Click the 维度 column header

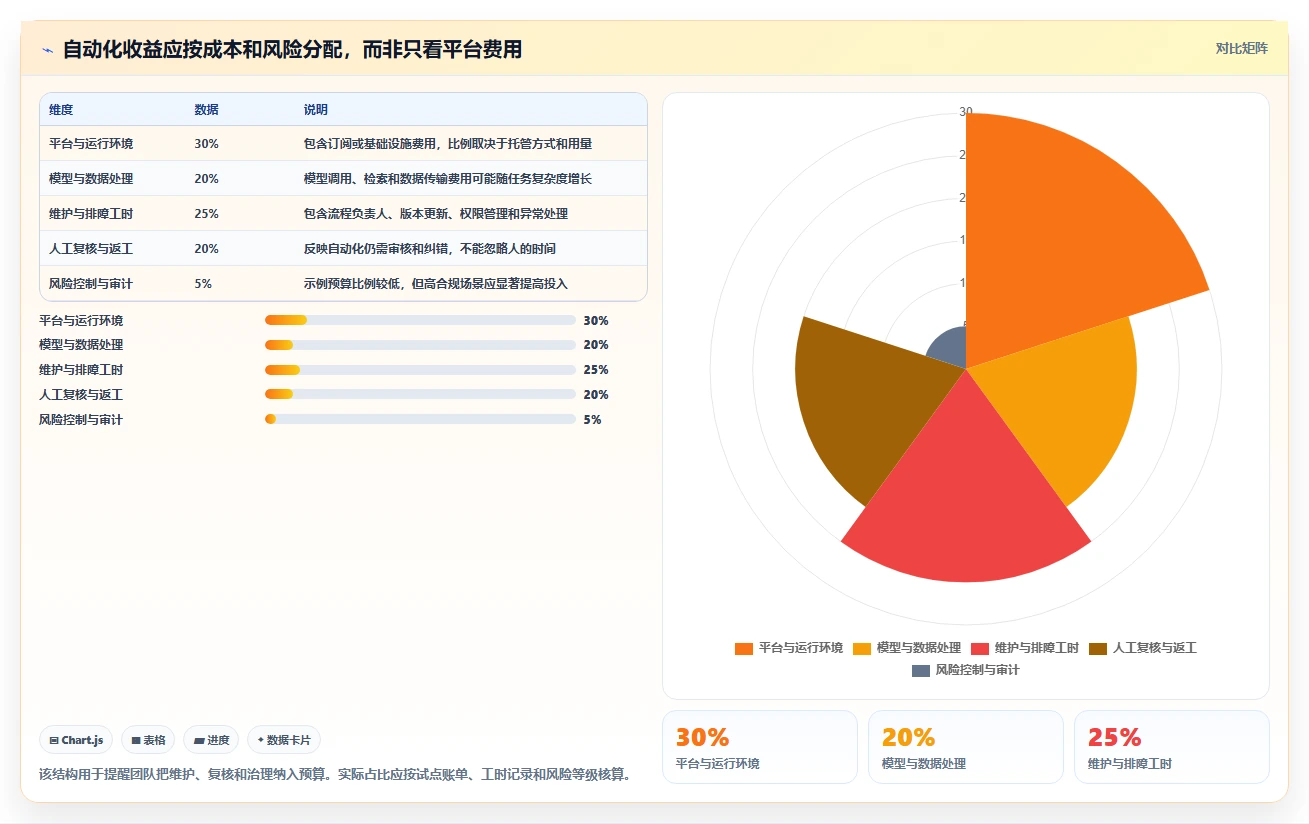[x=61, y=110]
